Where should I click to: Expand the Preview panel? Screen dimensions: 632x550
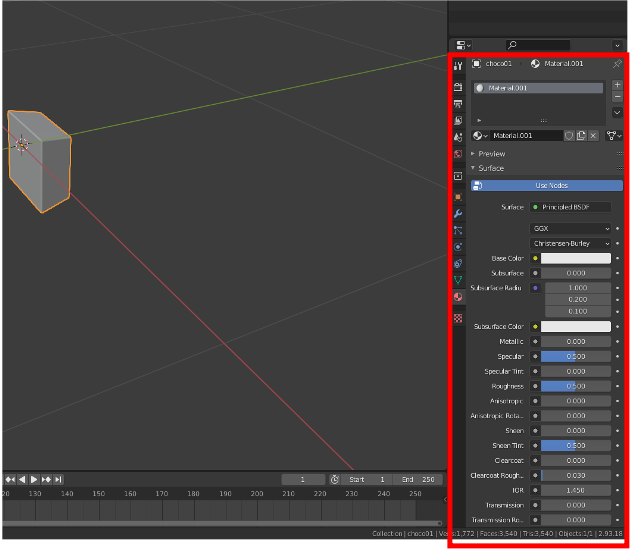click(491, 154)
